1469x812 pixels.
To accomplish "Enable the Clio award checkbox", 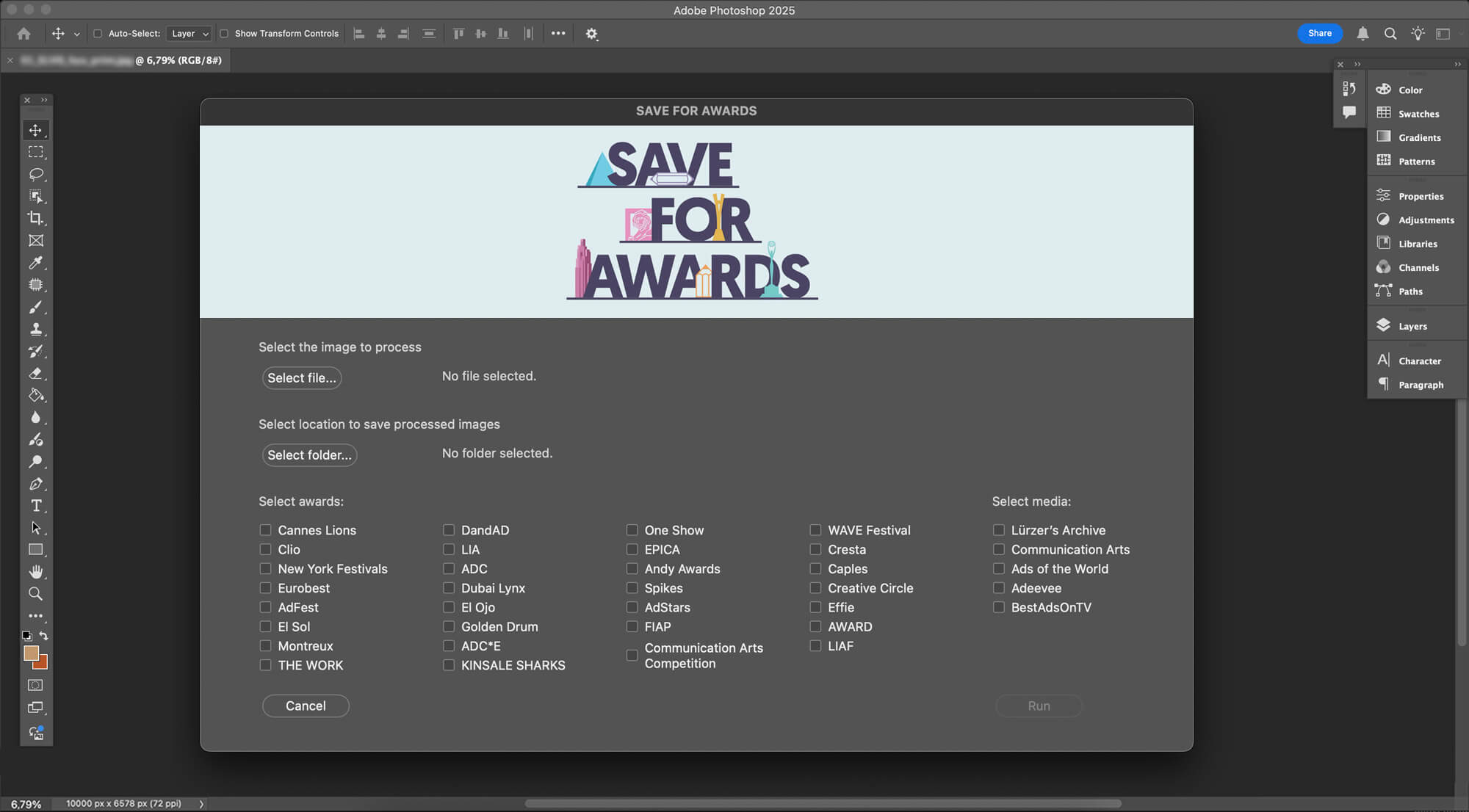I will coord(265,549).
